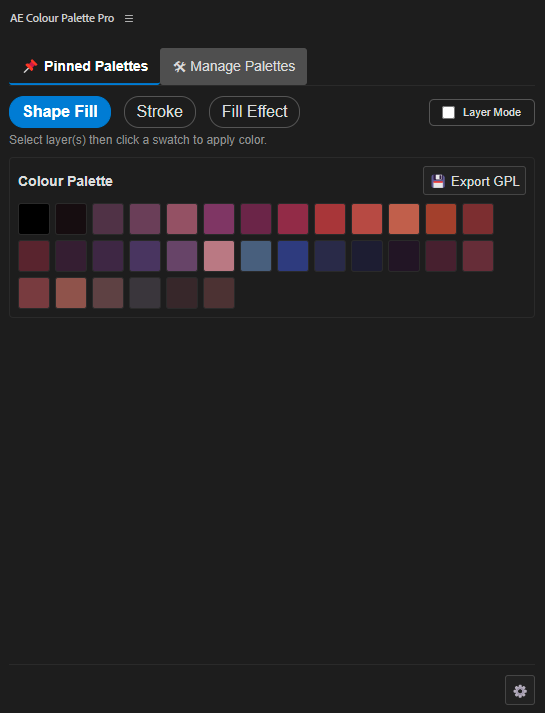Open the panel hamburger menu
This screenshot has height=713, width=545.
coord(129,19)
